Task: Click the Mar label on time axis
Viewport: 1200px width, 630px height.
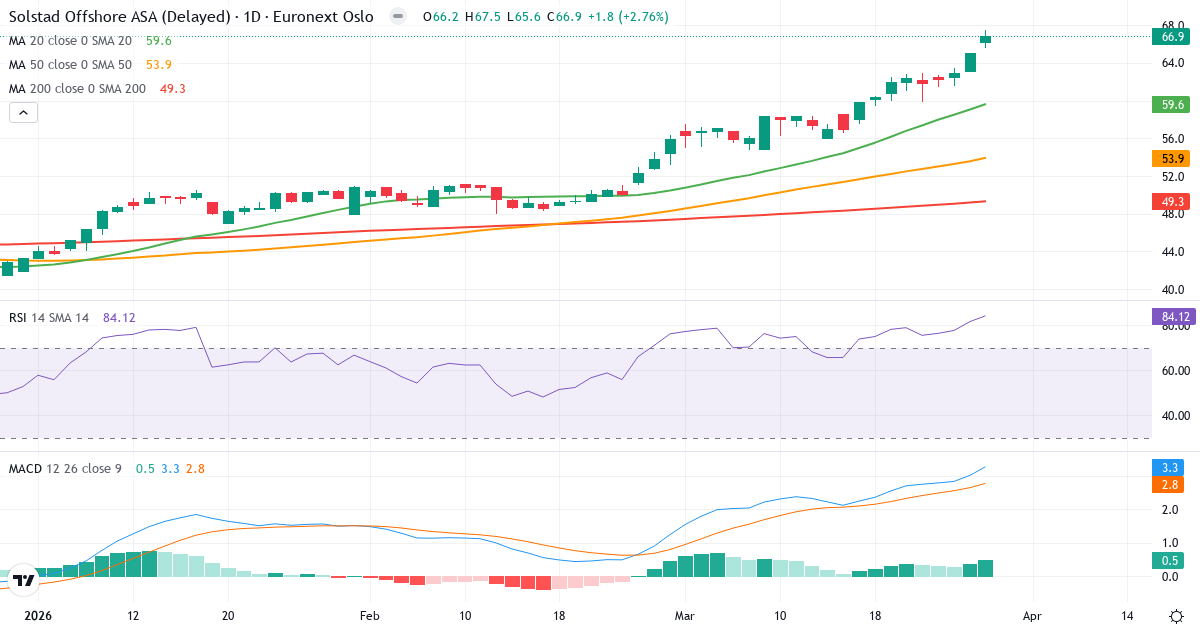Action: [x=684, y=617]
